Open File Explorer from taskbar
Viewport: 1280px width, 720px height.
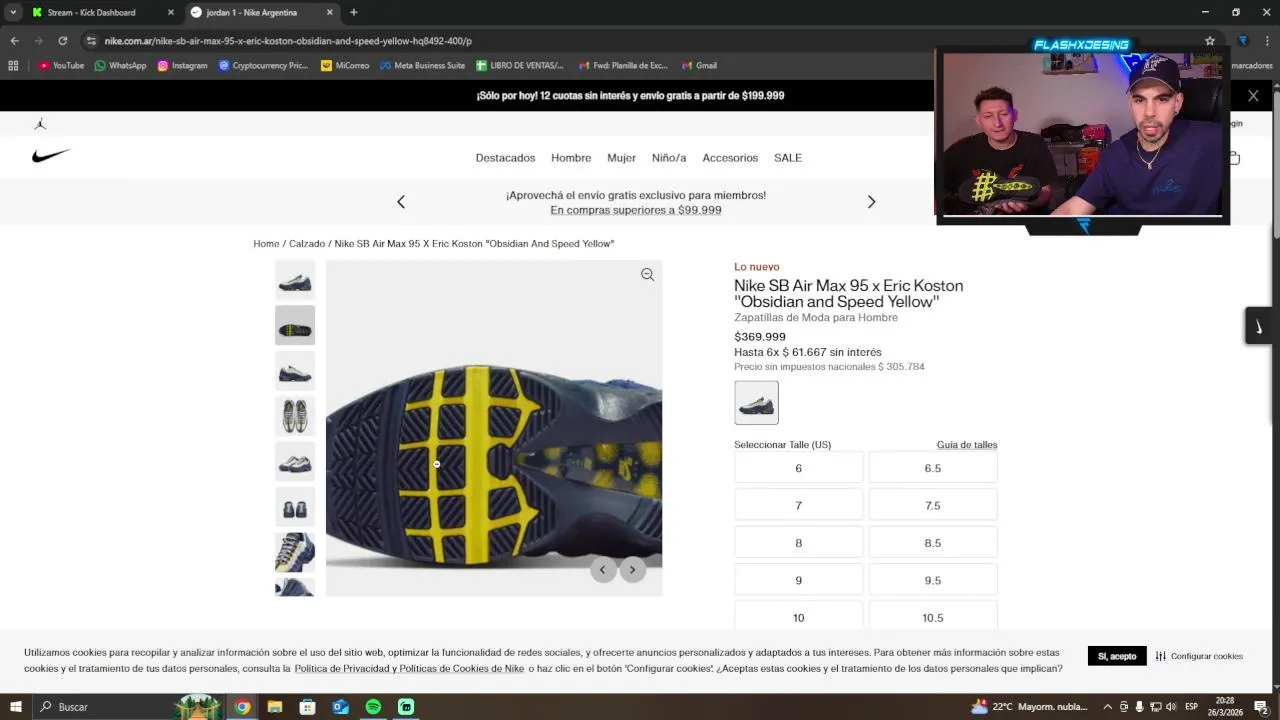click(274, 707)
